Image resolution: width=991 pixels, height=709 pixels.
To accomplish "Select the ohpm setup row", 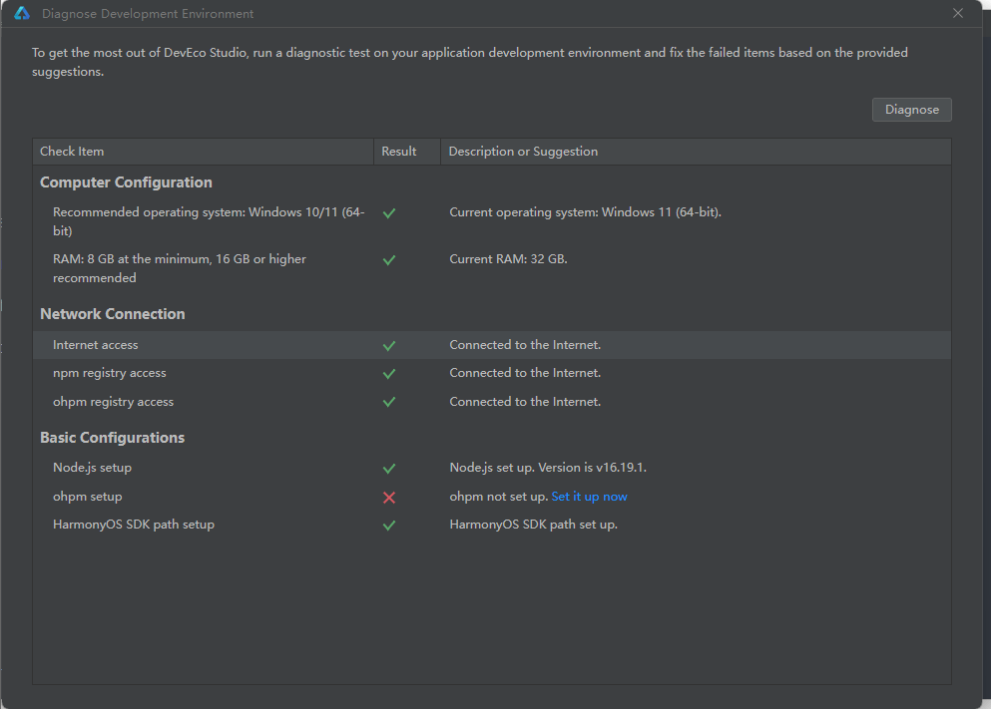I will point(492,497).
